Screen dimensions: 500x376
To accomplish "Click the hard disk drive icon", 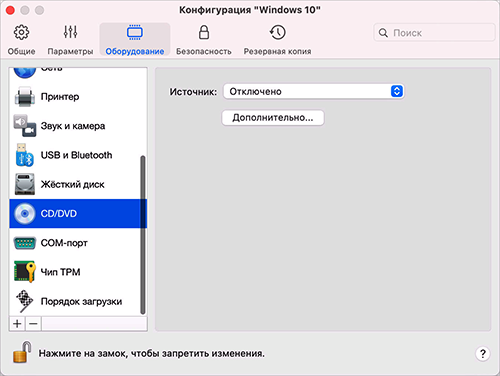I will (x=25, y=184).
